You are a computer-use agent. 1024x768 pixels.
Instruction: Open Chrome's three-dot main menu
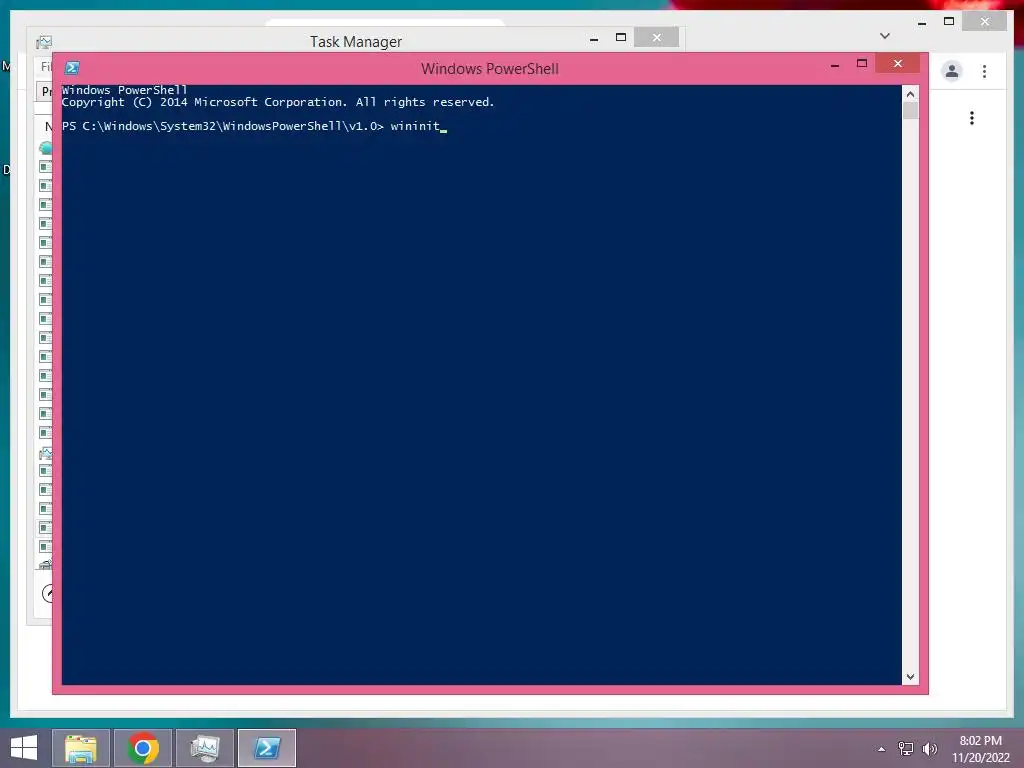click(984, 71)
